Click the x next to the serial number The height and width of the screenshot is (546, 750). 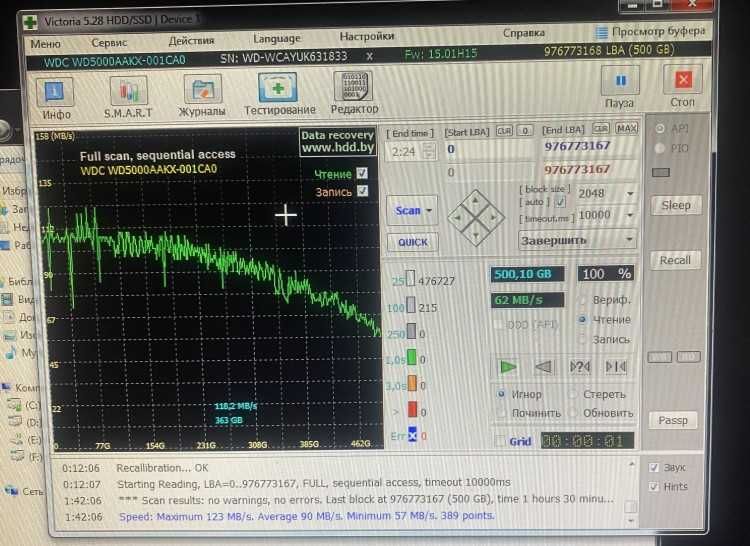click(x=369, y=56)
